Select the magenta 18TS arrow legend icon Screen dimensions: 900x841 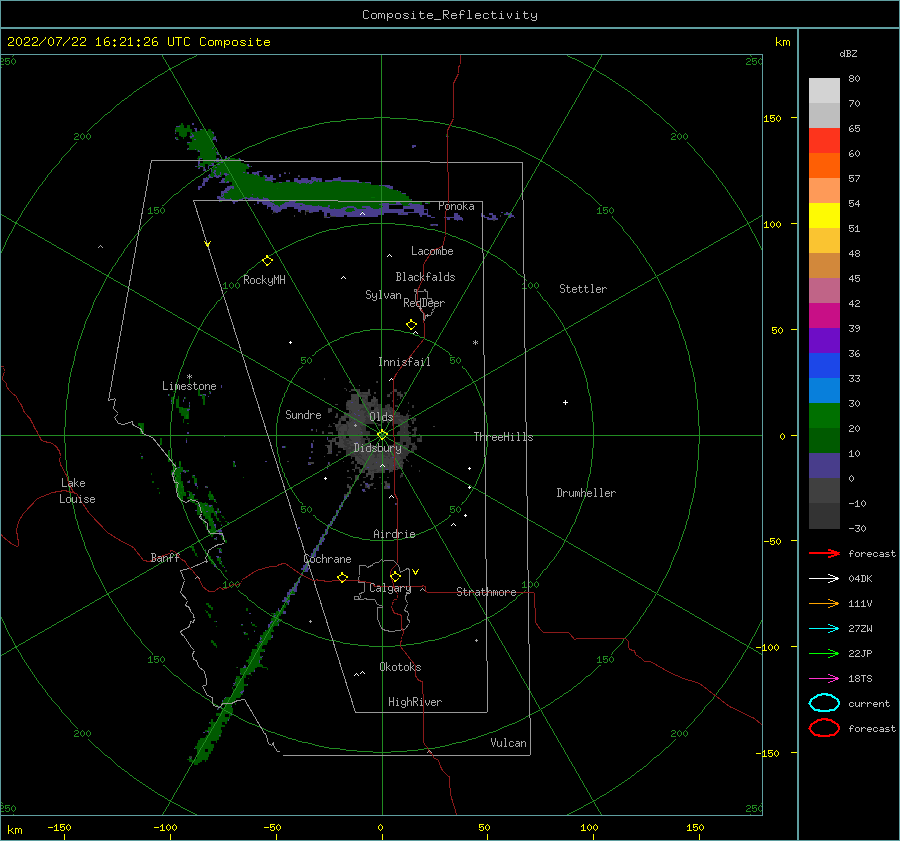pyautogui.click(x=824, y=679)
